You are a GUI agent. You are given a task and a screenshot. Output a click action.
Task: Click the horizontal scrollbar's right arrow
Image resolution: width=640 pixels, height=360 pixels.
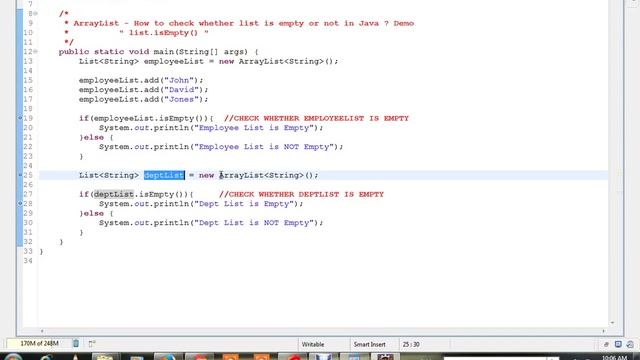603,331
